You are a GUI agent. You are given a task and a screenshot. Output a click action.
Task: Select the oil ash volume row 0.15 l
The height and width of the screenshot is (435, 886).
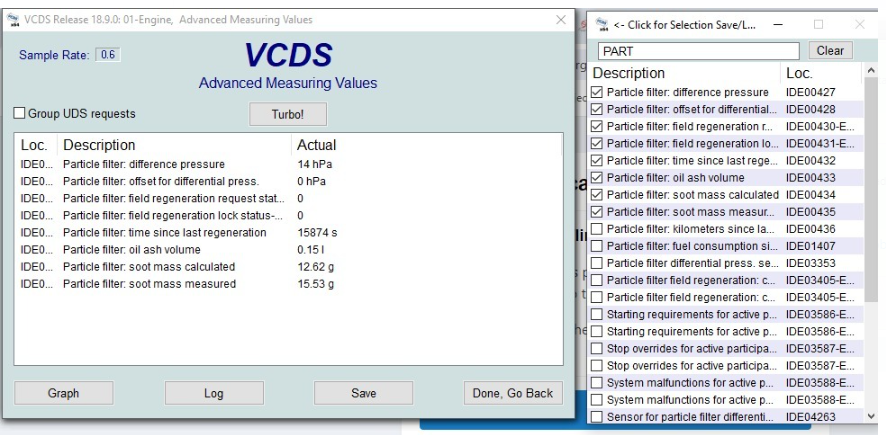pos(288,250)
